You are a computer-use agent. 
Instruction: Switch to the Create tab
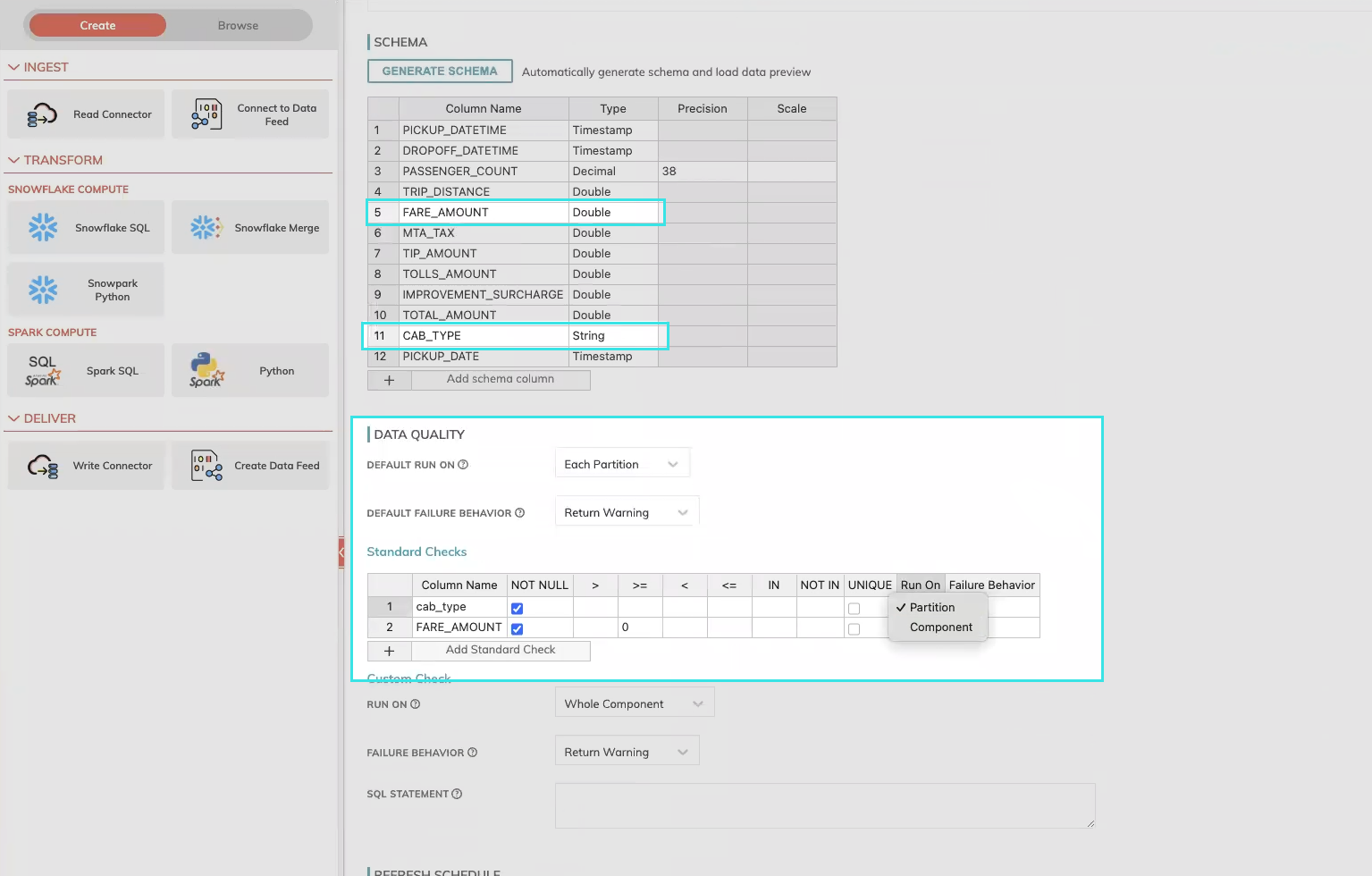coord(97,25)
